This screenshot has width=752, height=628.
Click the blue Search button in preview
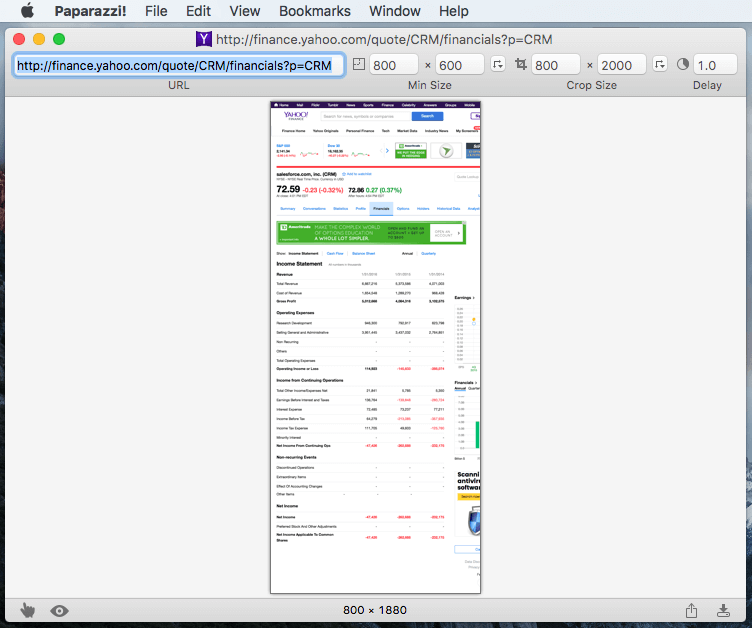(427, 116)
